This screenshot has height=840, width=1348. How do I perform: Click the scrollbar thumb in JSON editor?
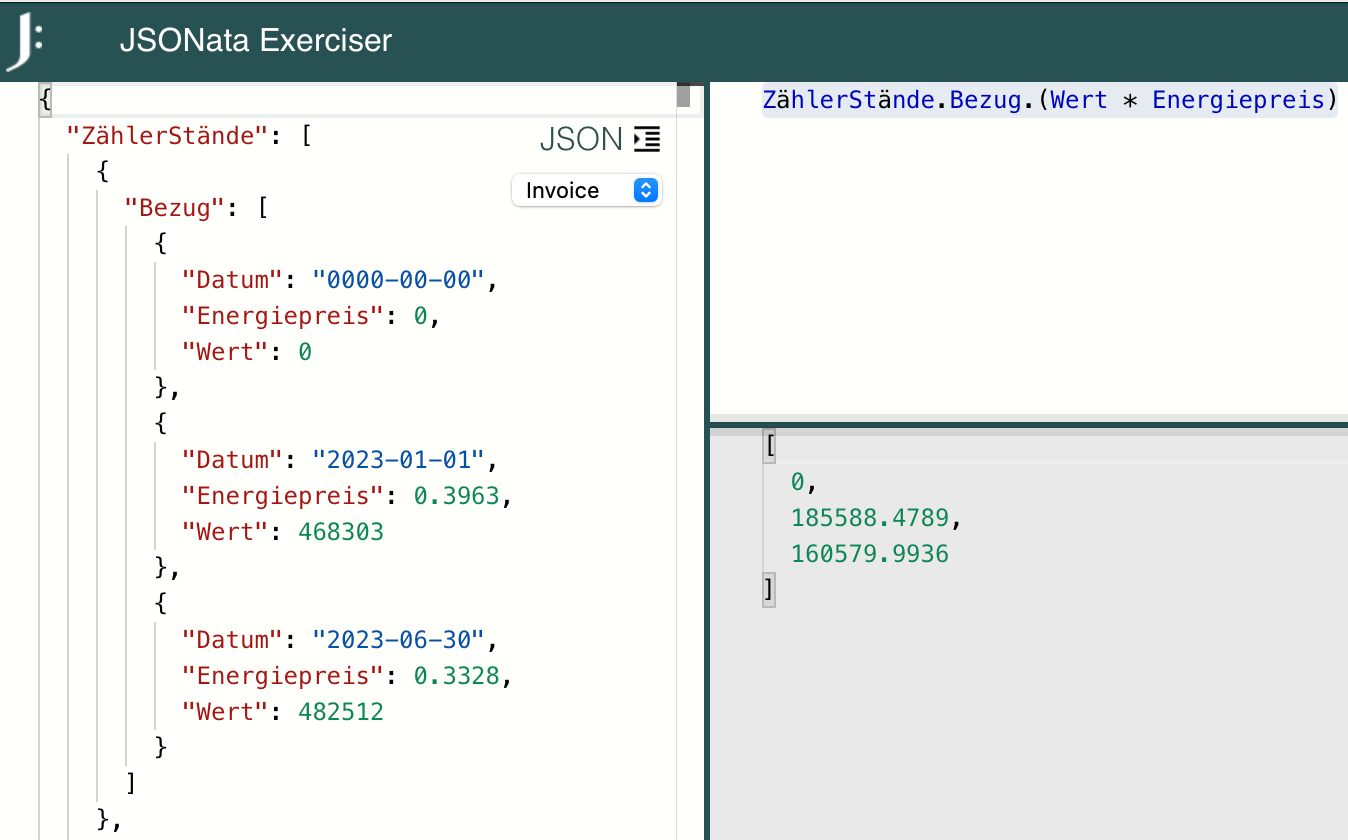click(x=683, y=95)
